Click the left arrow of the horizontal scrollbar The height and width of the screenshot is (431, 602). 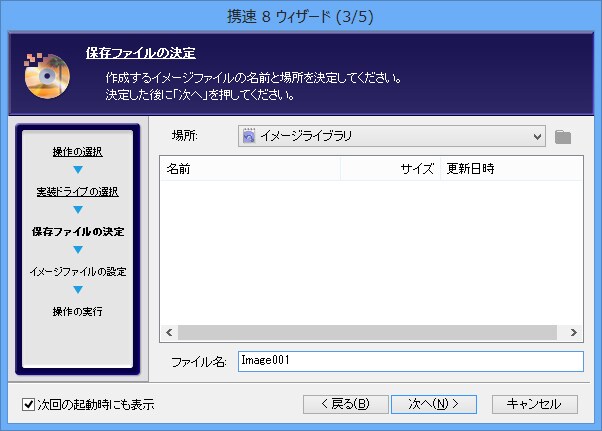coord(169,332)
